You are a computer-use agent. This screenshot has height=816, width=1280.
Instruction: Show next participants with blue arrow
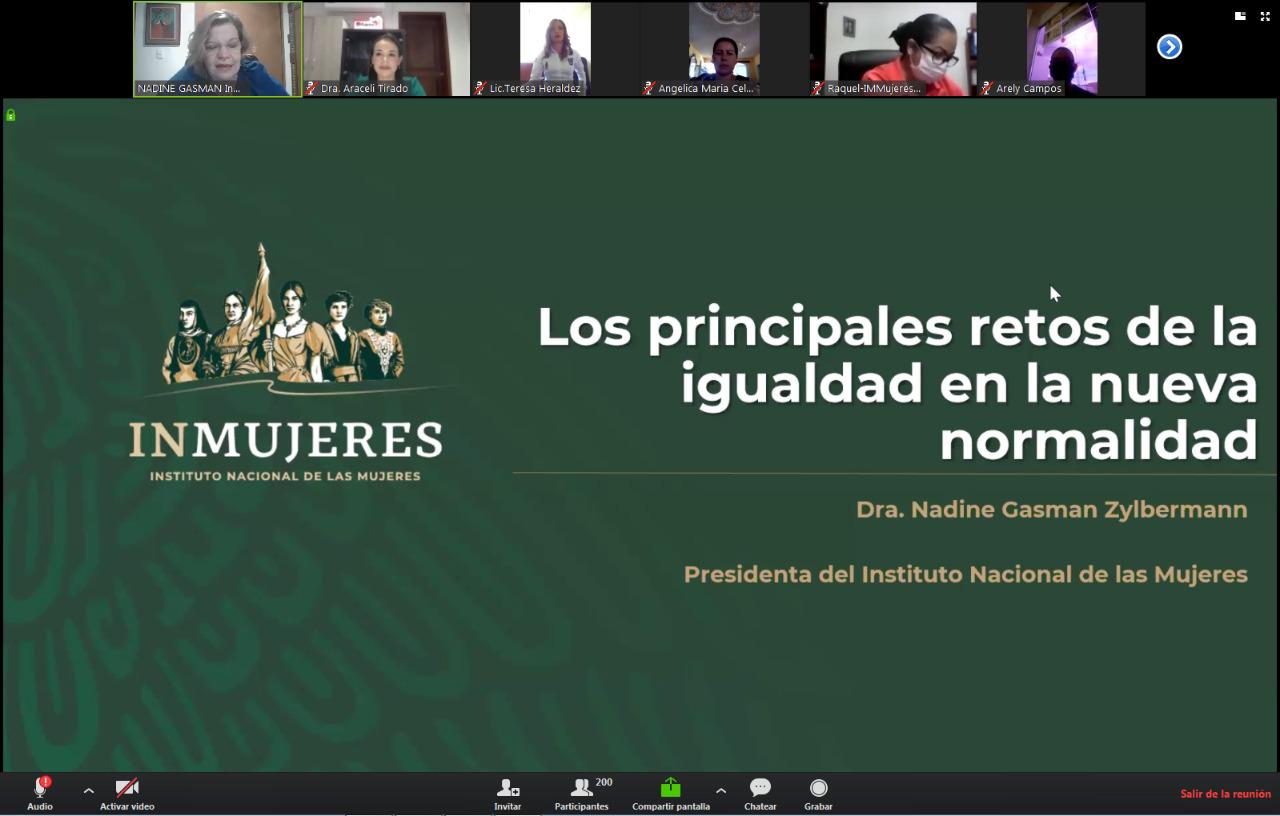click(1169, 47)
